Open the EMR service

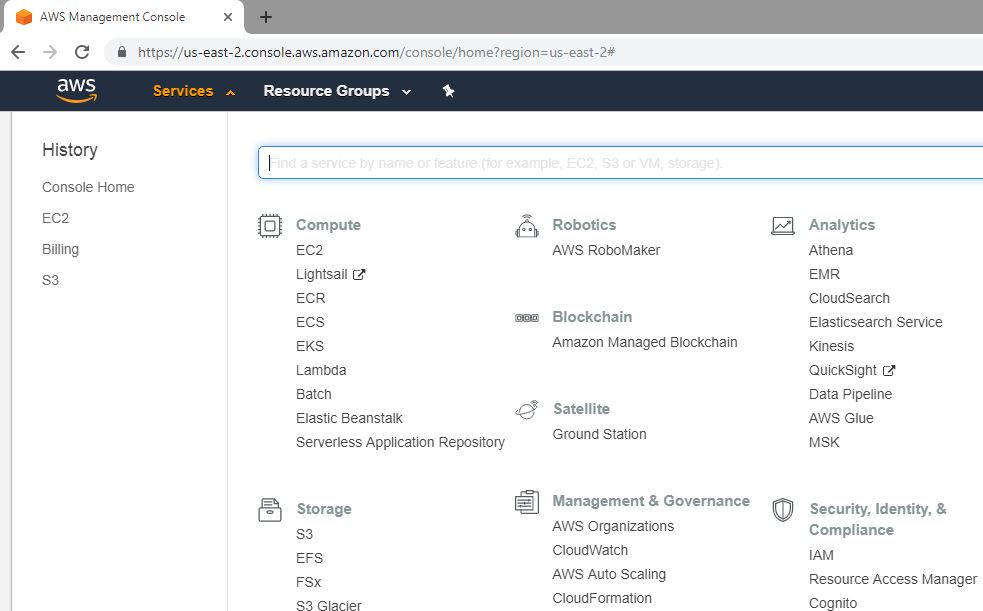tap(824, 274)
